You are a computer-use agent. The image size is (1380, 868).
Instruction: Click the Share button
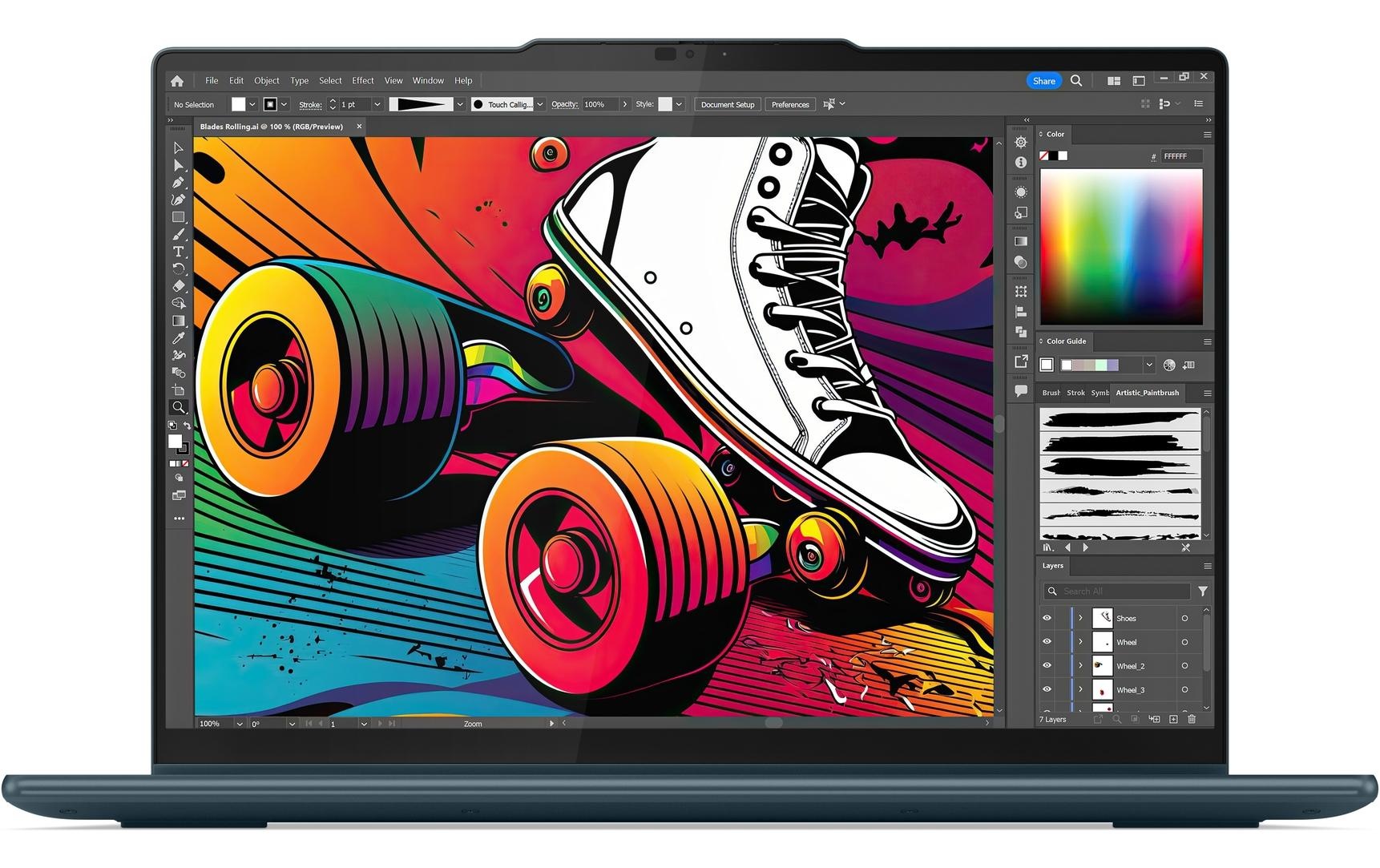click(x=1043, y=81)
